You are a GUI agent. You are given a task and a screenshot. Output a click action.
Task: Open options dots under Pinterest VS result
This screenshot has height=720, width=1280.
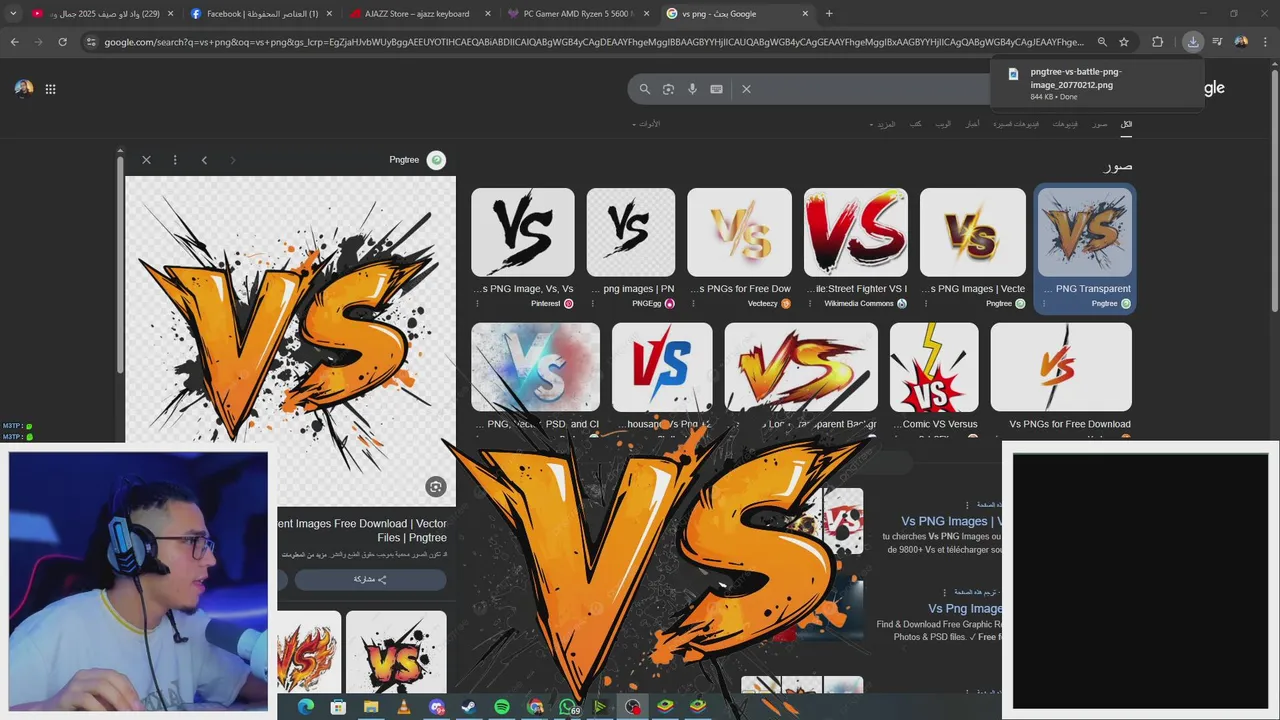coord(477,303)
